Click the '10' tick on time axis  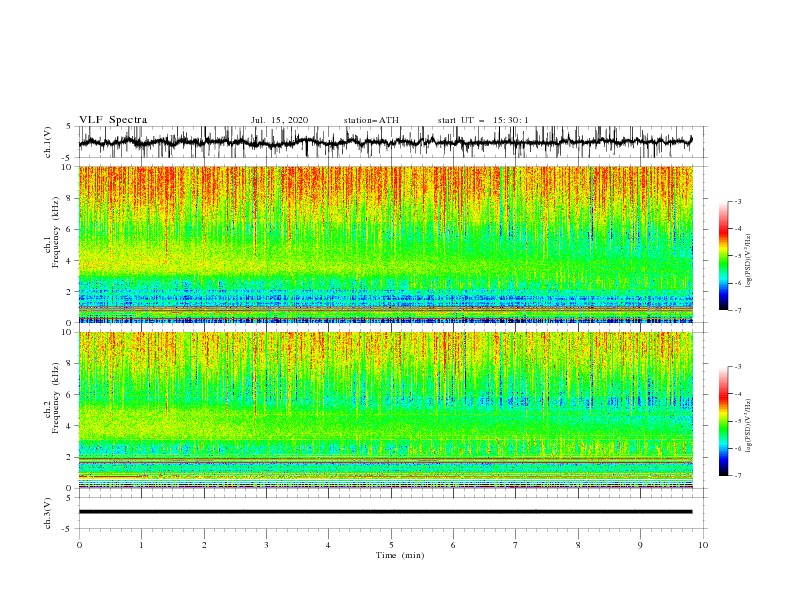click(x=703, y=545)
